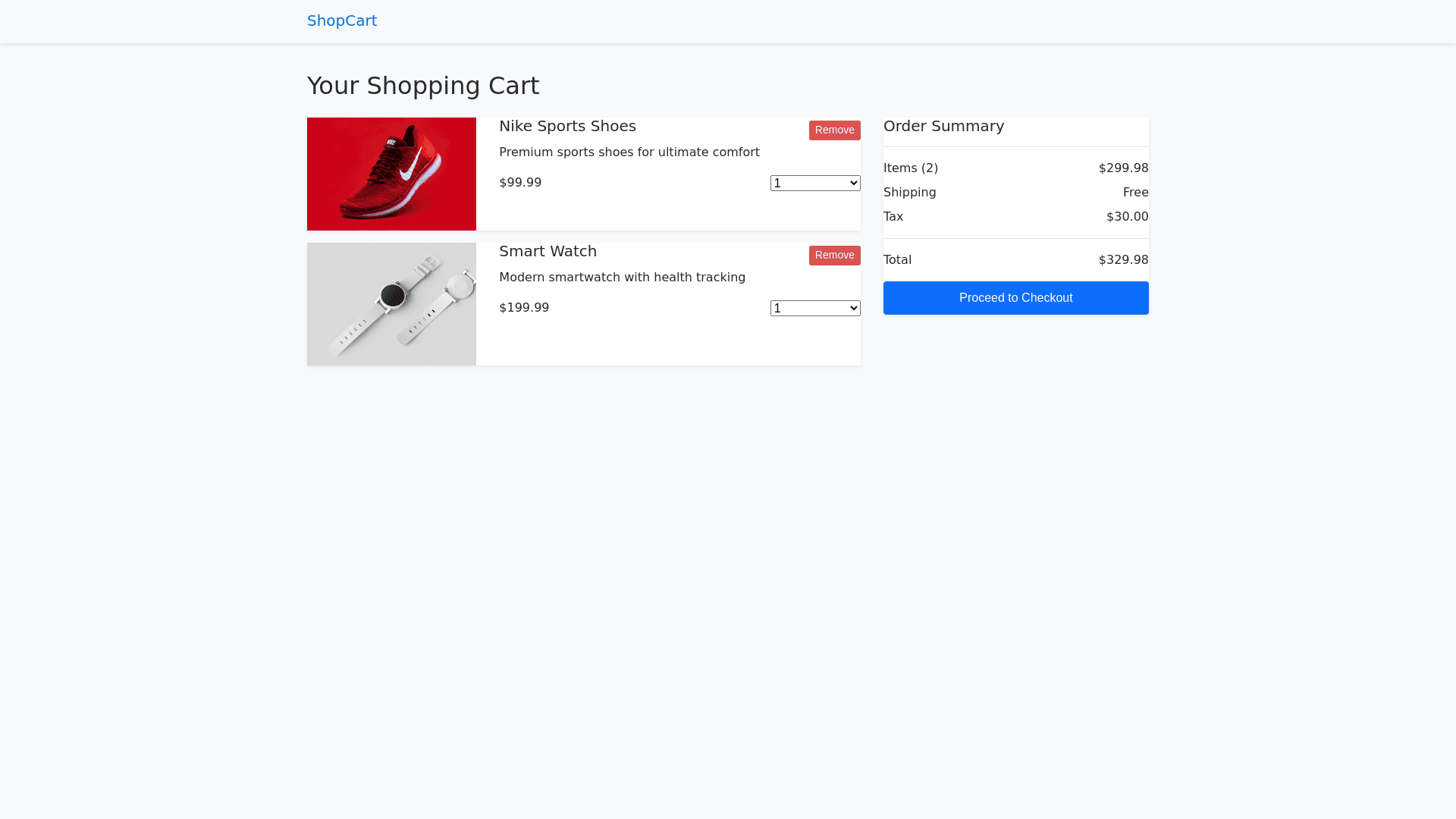The width and height of the screenshot is (1456, 819).
Task: Proceed to Checkout
Action: tap(1015, 298)
